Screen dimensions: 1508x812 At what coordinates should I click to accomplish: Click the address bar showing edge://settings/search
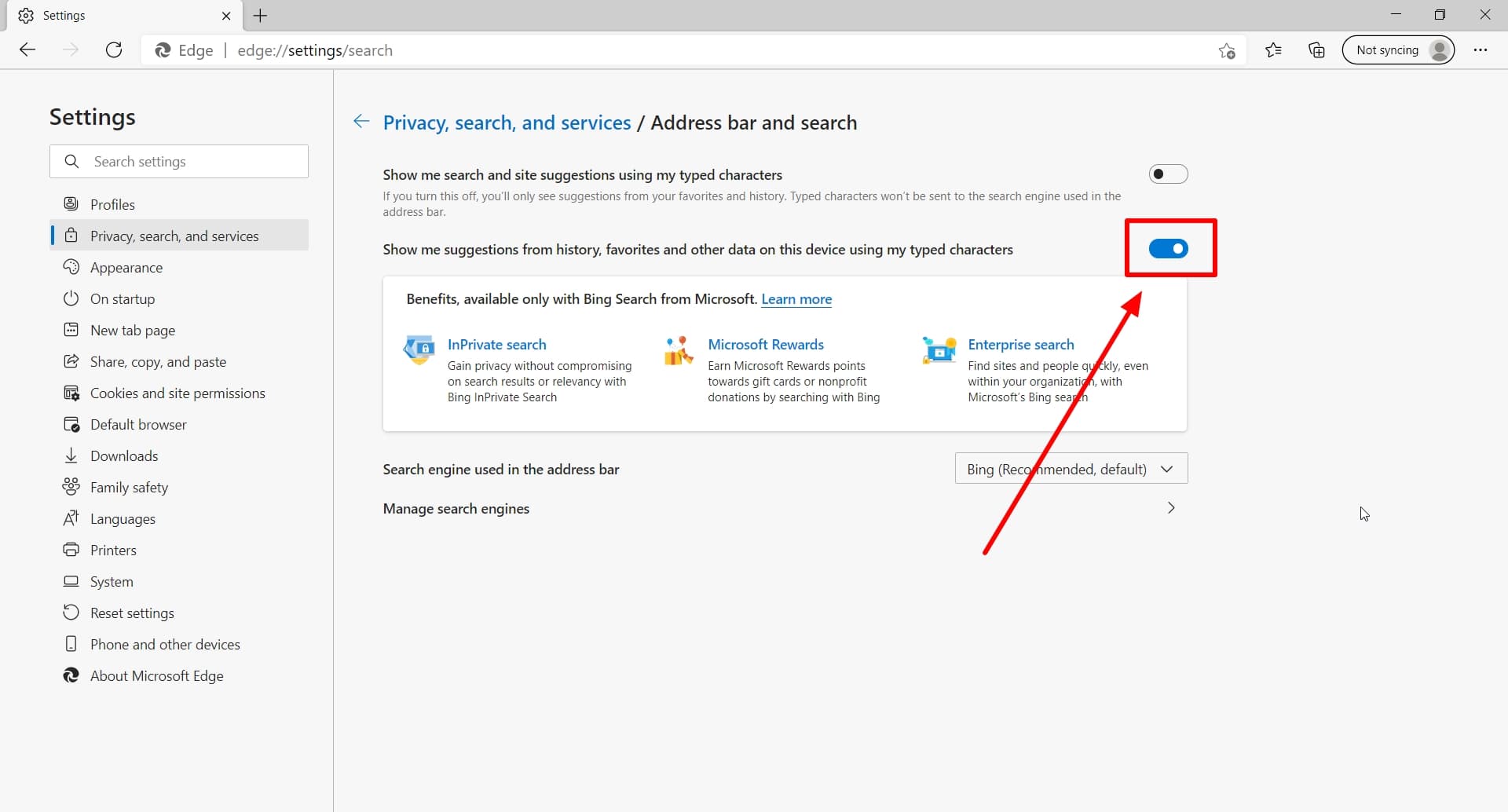pos(693,50)
